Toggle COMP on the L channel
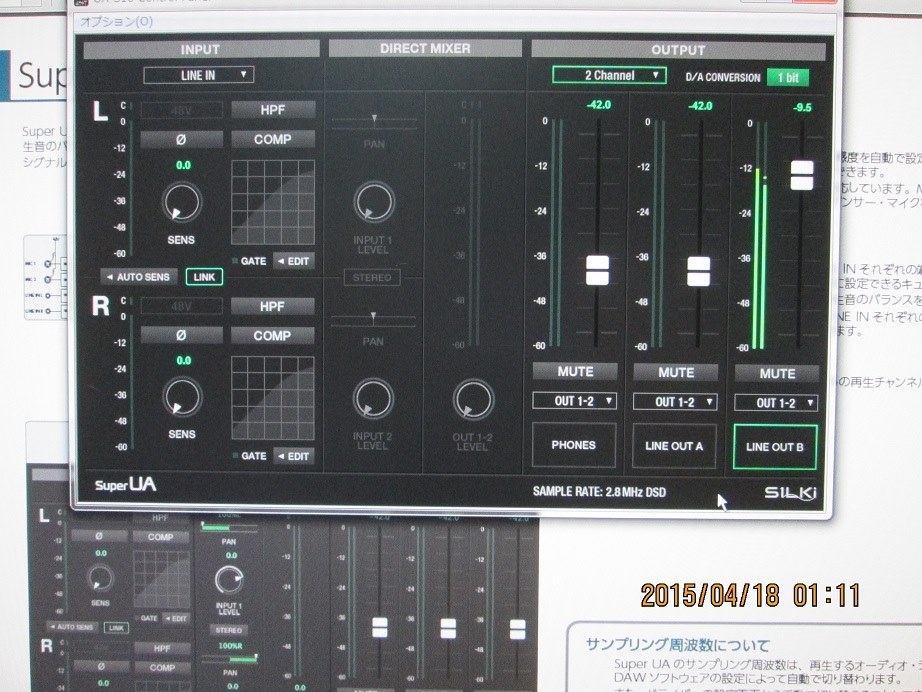Image resolution: width=922 pixels, height=692 pixels. pos(273,139)
